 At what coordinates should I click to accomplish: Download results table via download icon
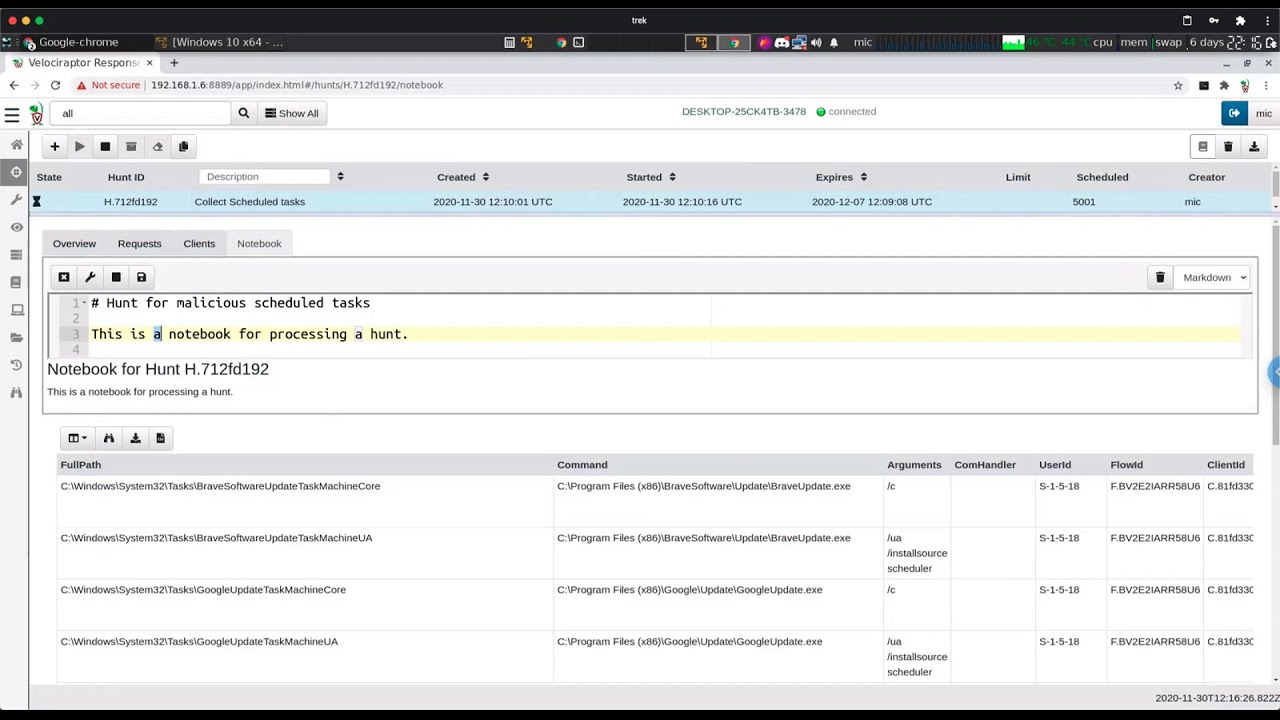[x=135, y=438]
